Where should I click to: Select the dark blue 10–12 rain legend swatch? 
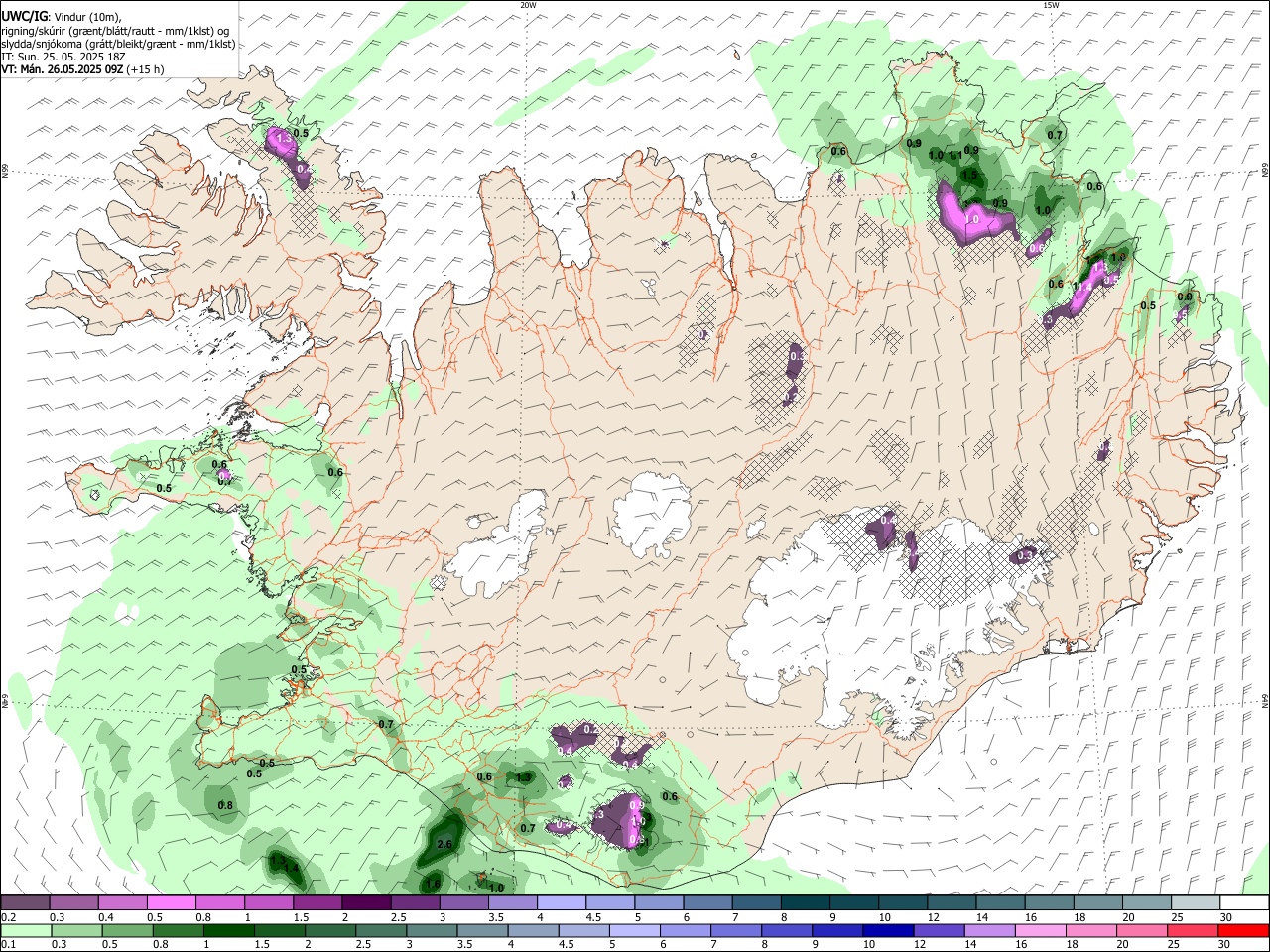pyautogui.click(x=887, y=930)
